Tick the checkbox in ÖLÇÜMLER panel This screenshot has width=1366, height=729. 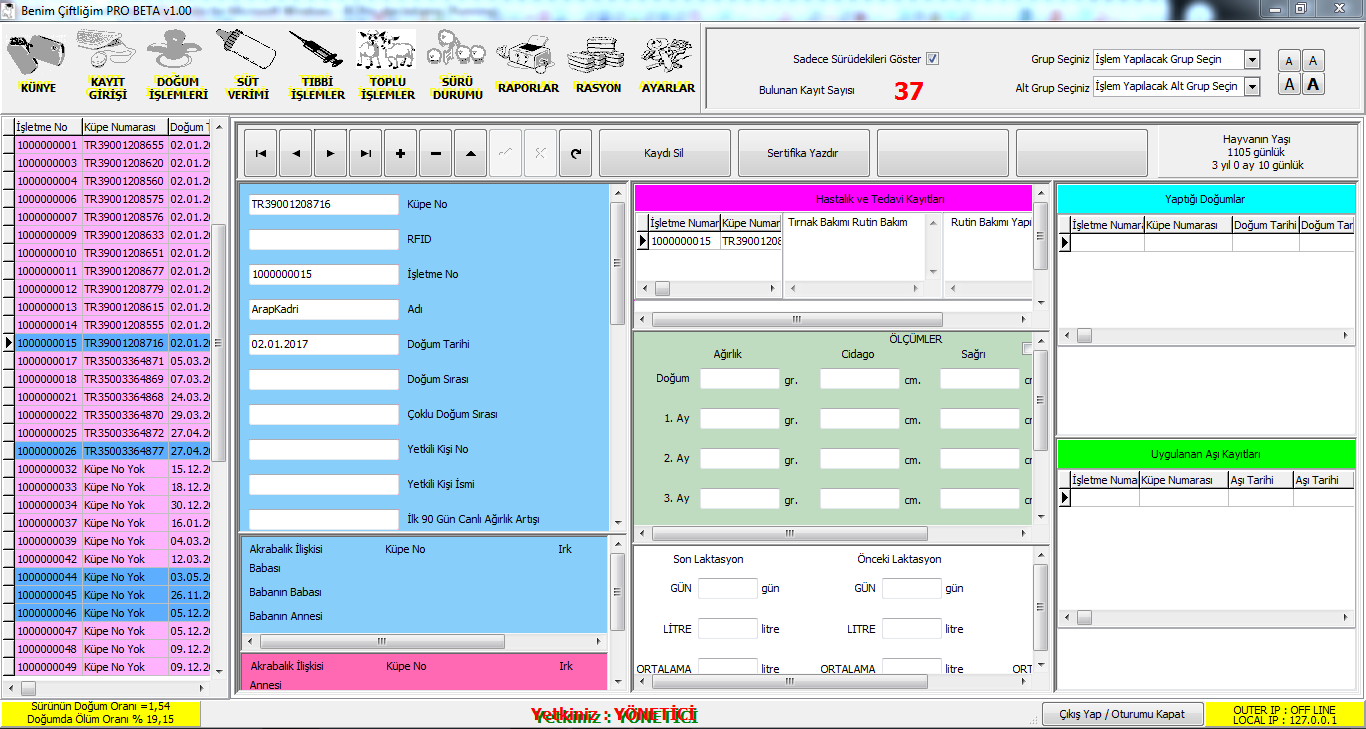(x=1027, y=348)
